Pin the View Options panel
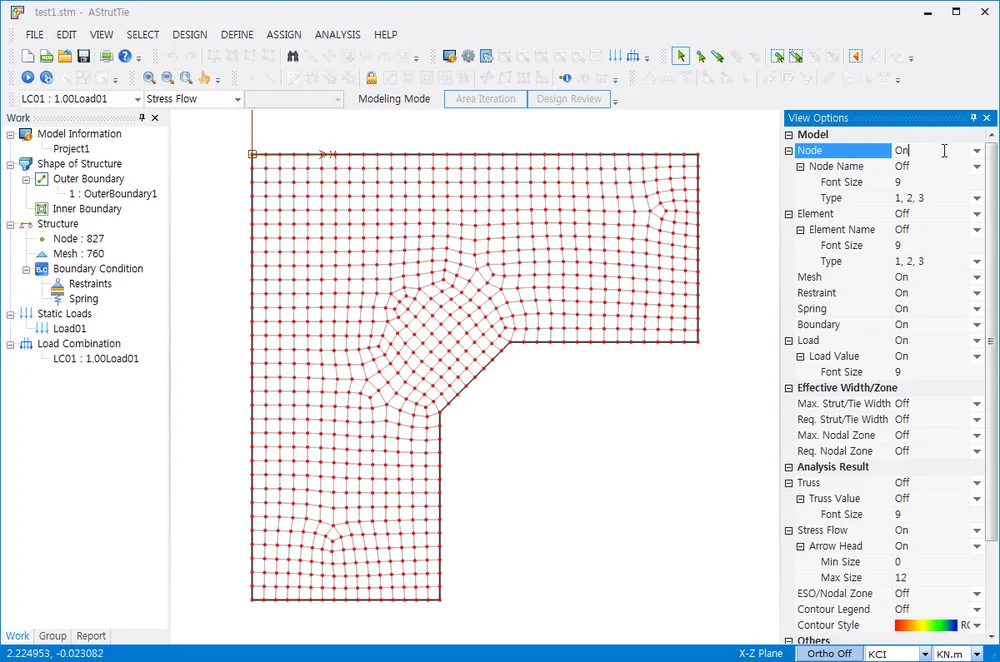Image resolution: width=1000 pixels, height=662 pixels. click(973, 117)
